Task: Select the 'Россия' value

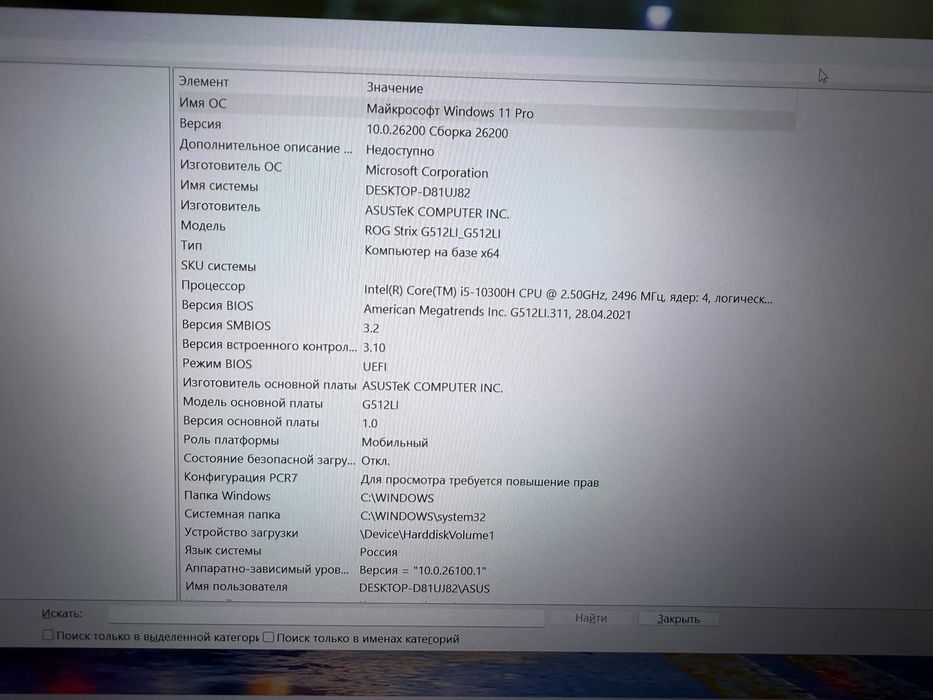Action: pyautogui.click(x=379, y=552)
